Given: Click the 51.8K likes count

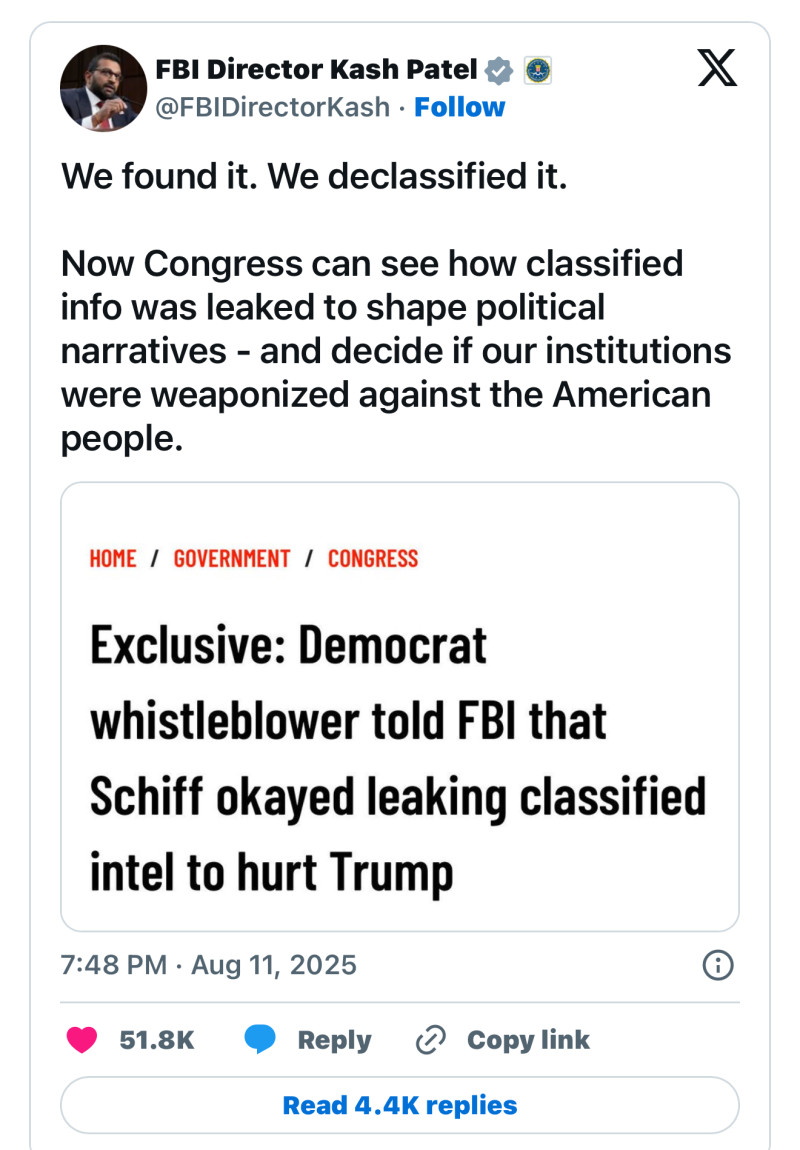Looking at the screenshot, I should (x=157, y=1040).
